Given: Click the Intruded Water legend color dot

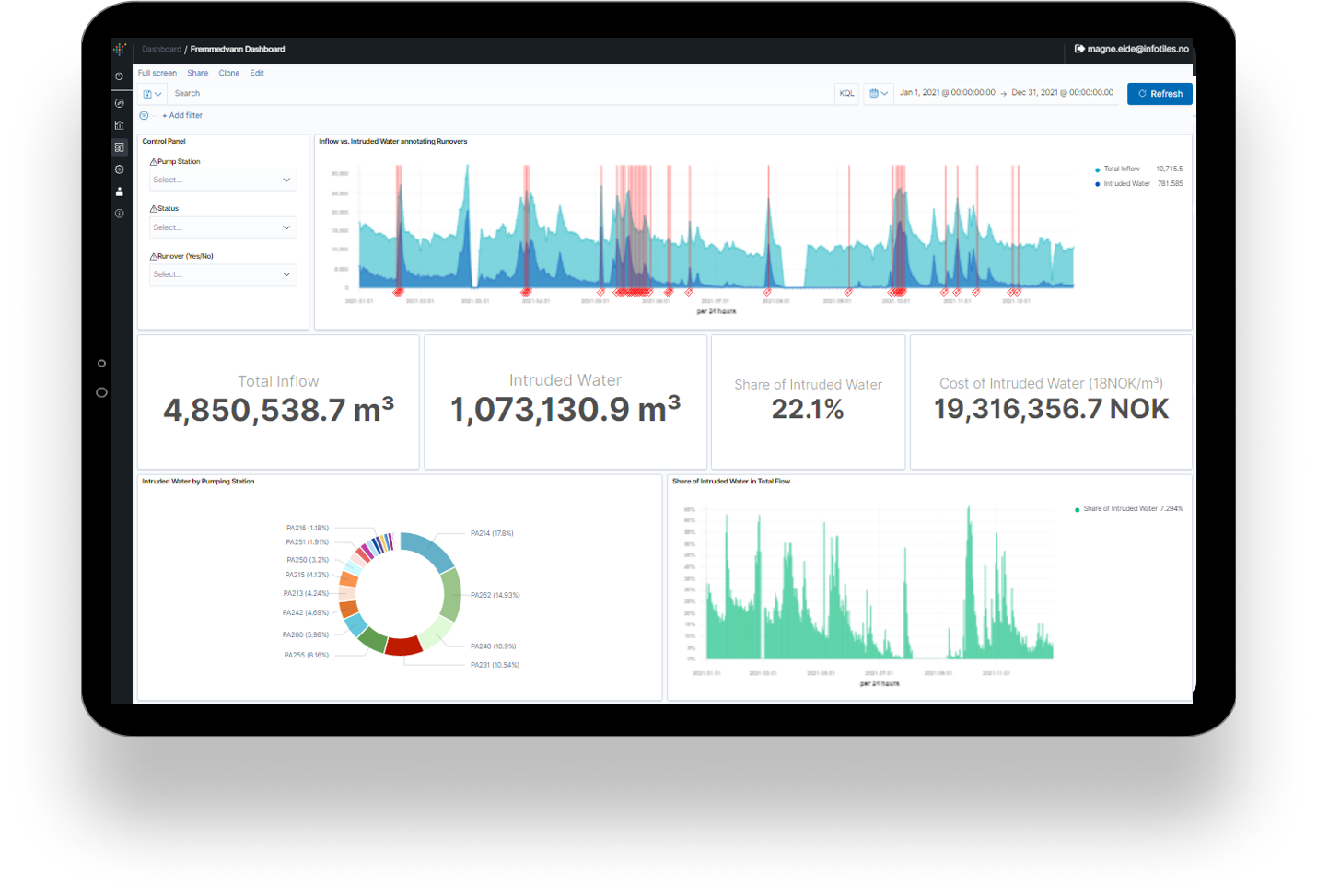Looking at the screenshot, I should coord(1097,184).
